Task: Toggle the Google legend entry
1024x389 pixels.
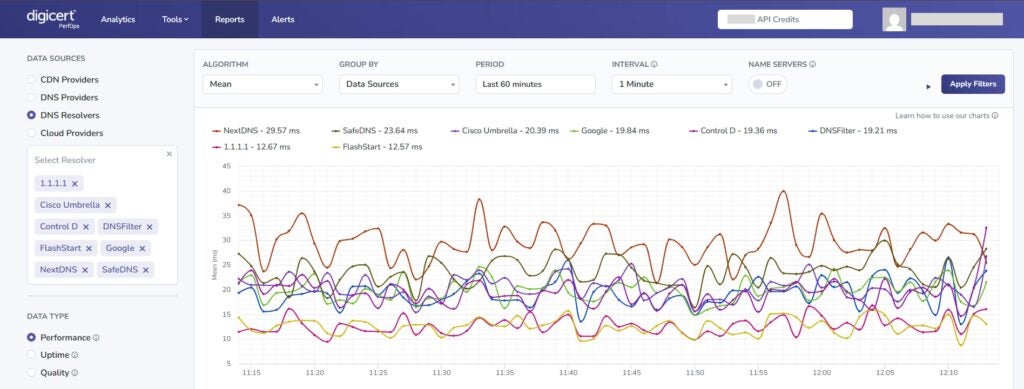Action: [x=610, y=131]
